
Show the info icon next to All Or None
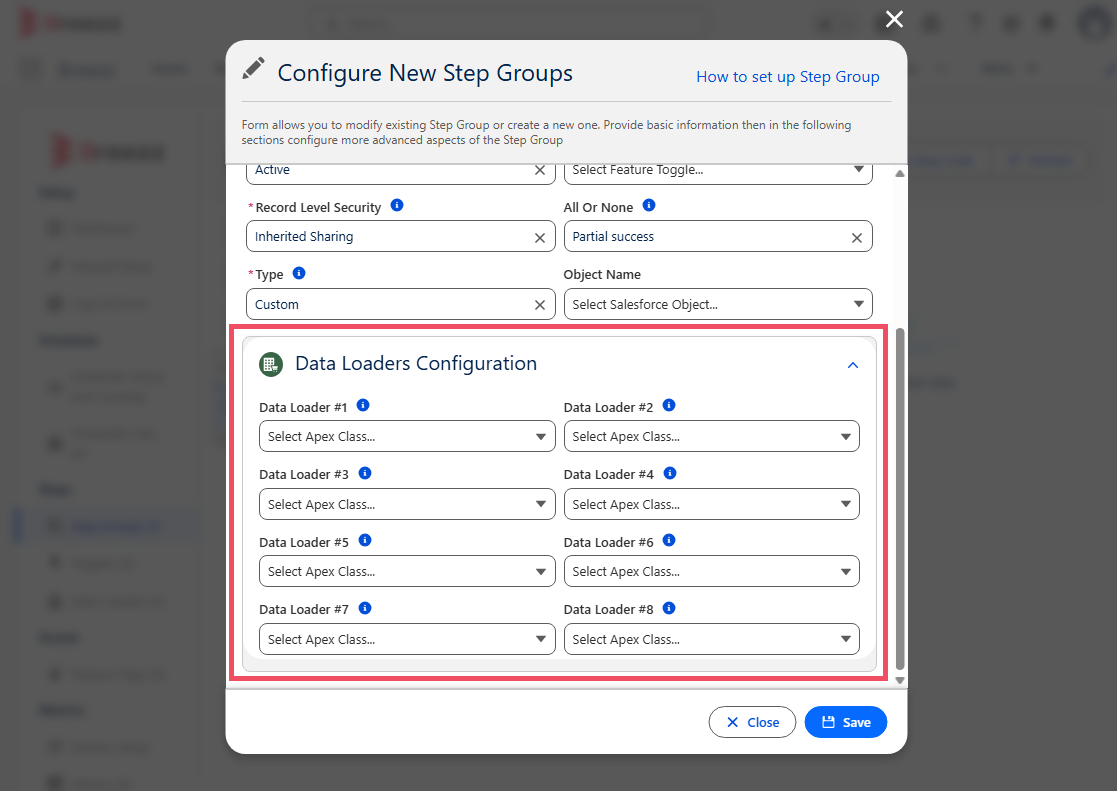pyautogui.click(x=649, y=205)
